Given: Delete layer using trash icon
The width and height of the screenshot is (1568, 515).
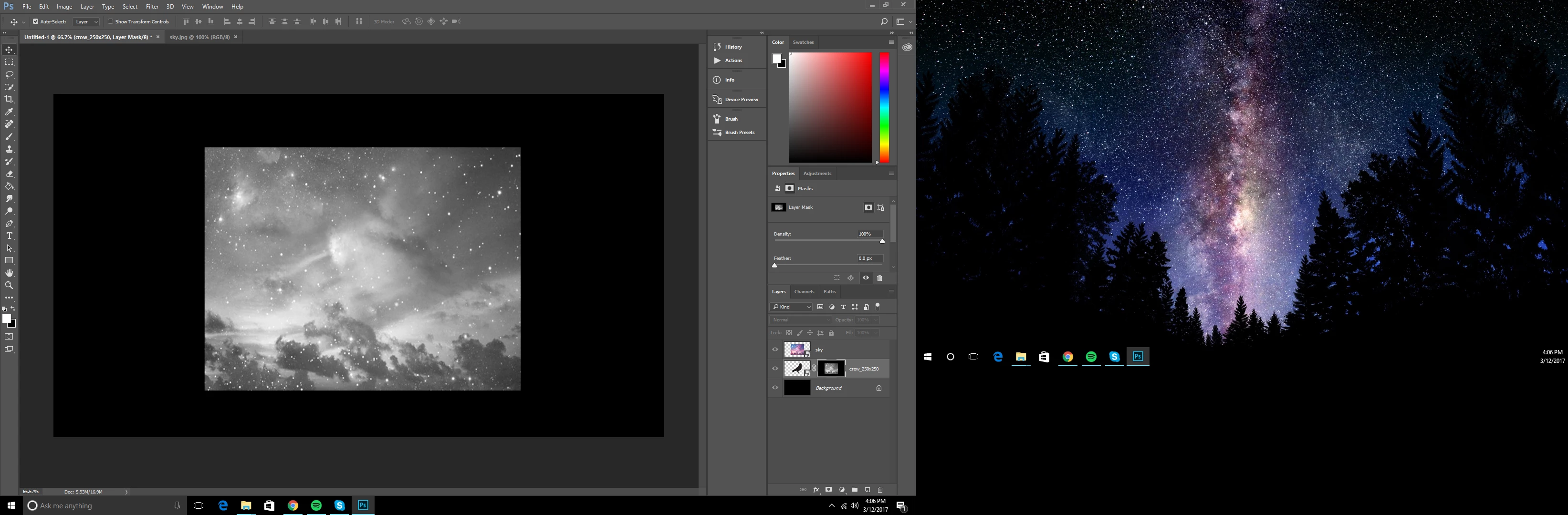Looking at the screenshot, I should tap(879, 489).
